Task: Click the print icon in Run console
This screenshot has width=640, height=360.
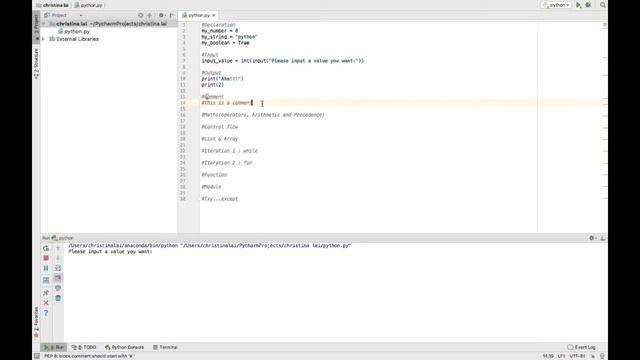Action: coord(58,288)
